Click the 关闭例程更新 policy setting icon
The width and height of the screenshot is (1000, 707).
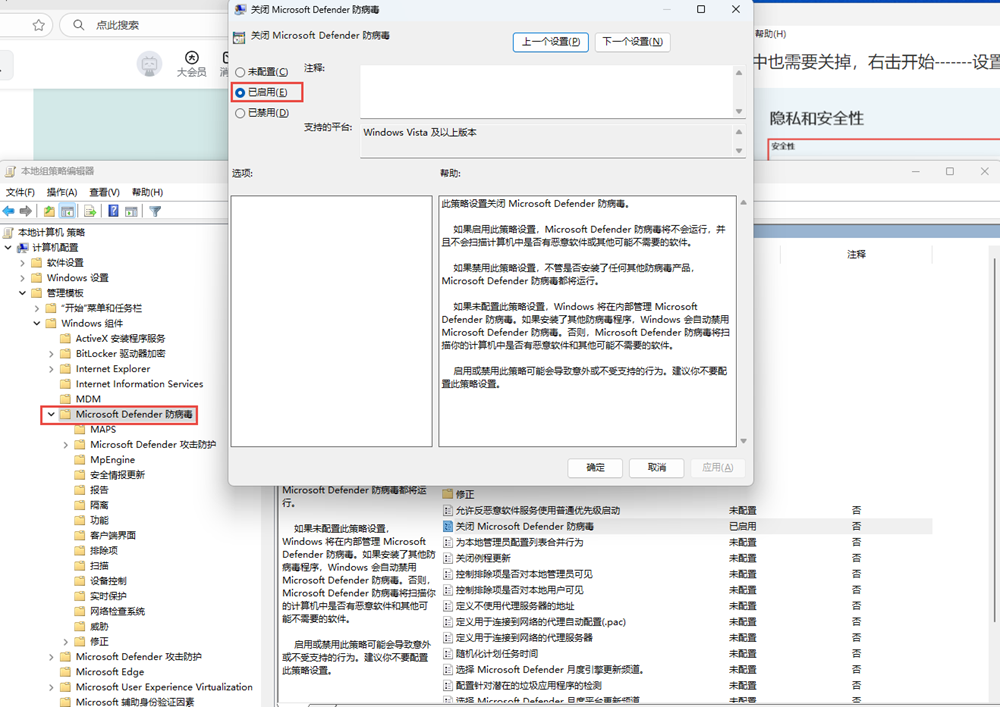[448, 558]
